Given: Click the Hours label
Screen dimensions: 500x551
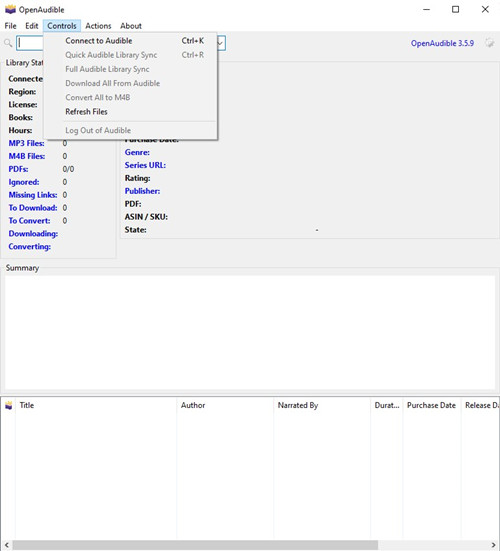Looking at the screenshot, I should [x=20, y=130].
